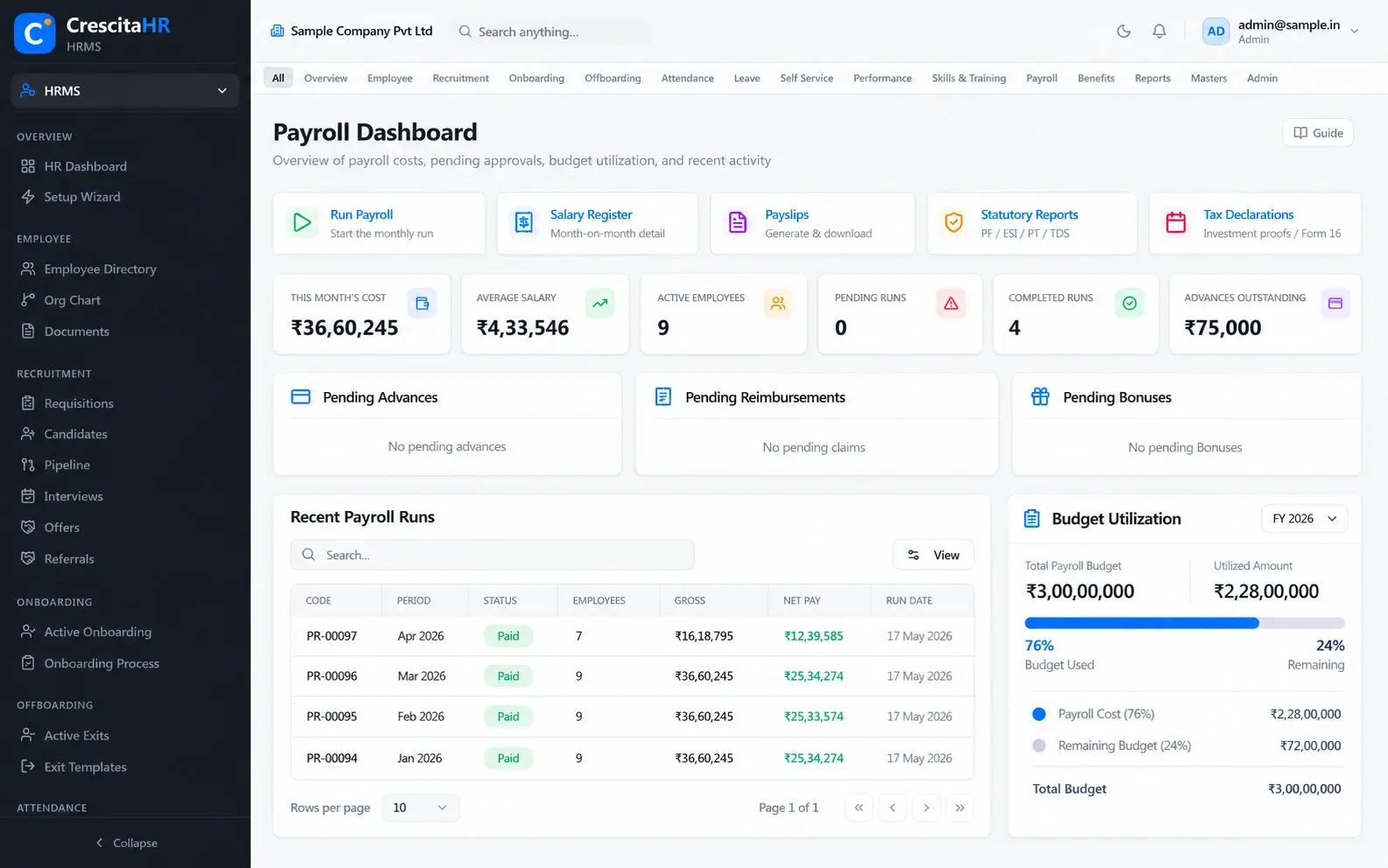Click the Completed Runs checkmark icon
Image resolution: width=1388 pixels, height=868 pixels.
click(x=1130, y=304)
